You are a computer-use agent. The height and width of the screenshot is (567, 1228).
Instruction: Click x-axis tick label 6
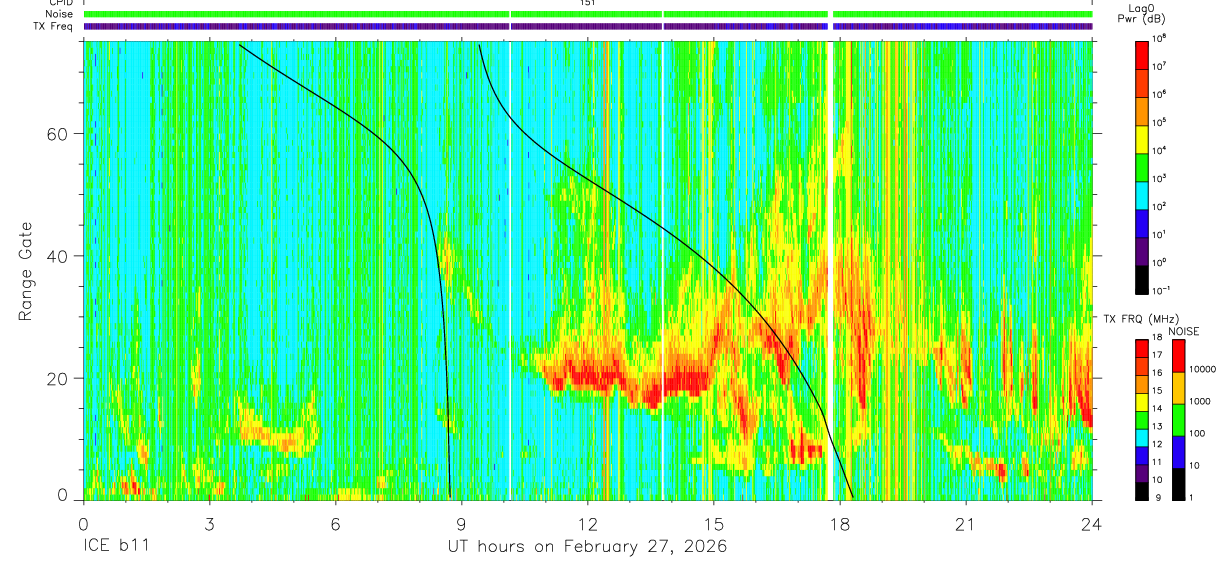coord(335,524)
